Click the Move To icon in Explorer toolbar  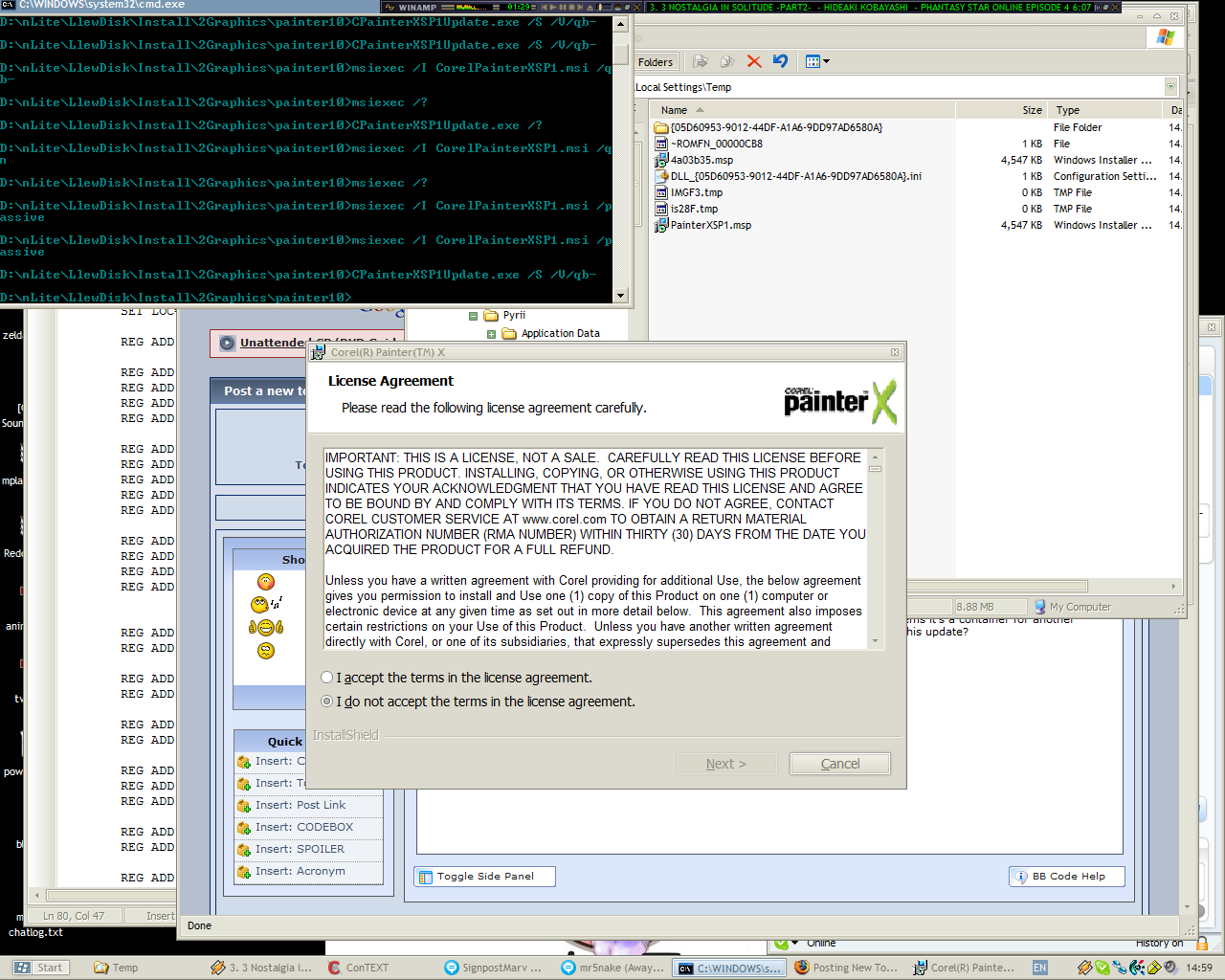701,61
